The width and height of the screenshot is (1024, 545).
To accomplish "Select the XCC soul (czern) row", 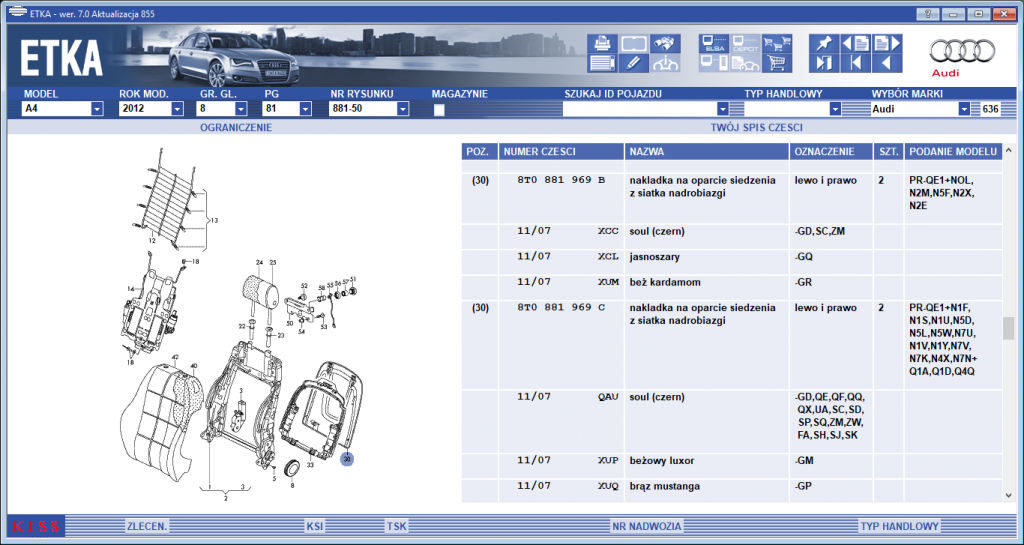I will coord(732,237).
